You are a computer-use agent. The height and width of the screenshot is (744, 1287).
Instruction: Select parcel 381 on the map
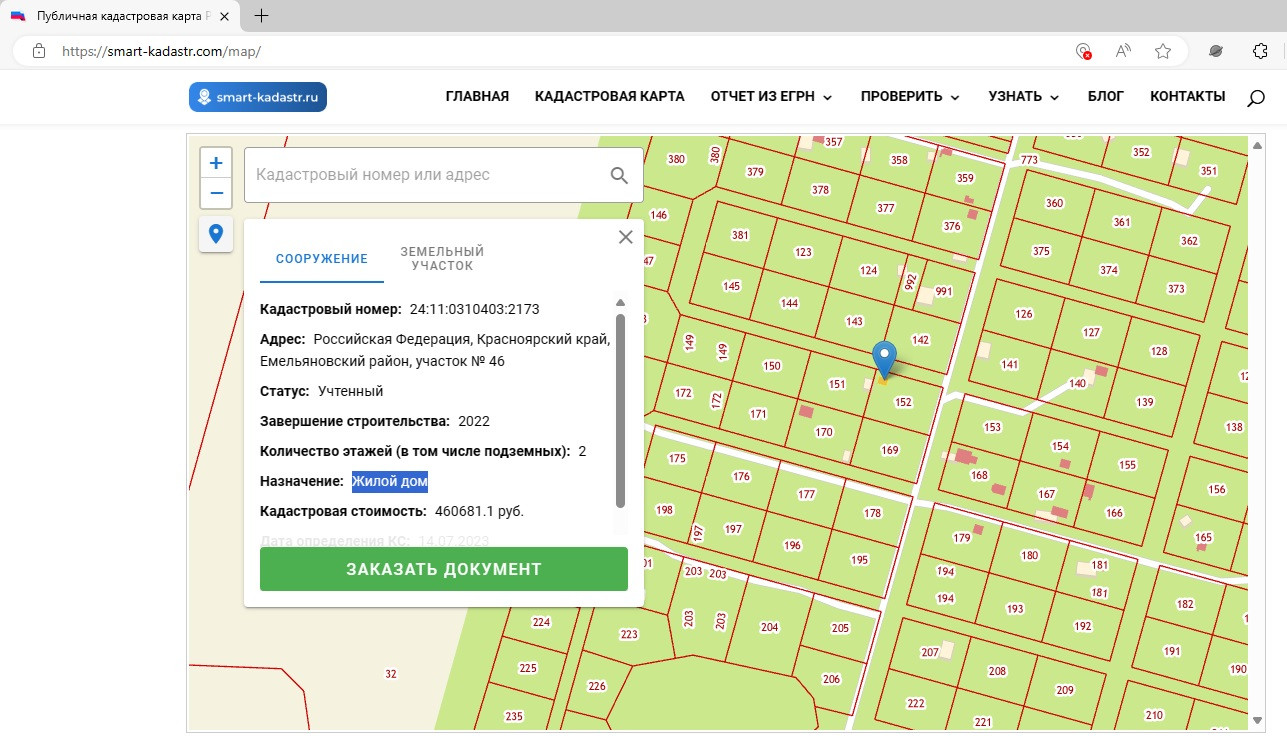click(740, 235)
